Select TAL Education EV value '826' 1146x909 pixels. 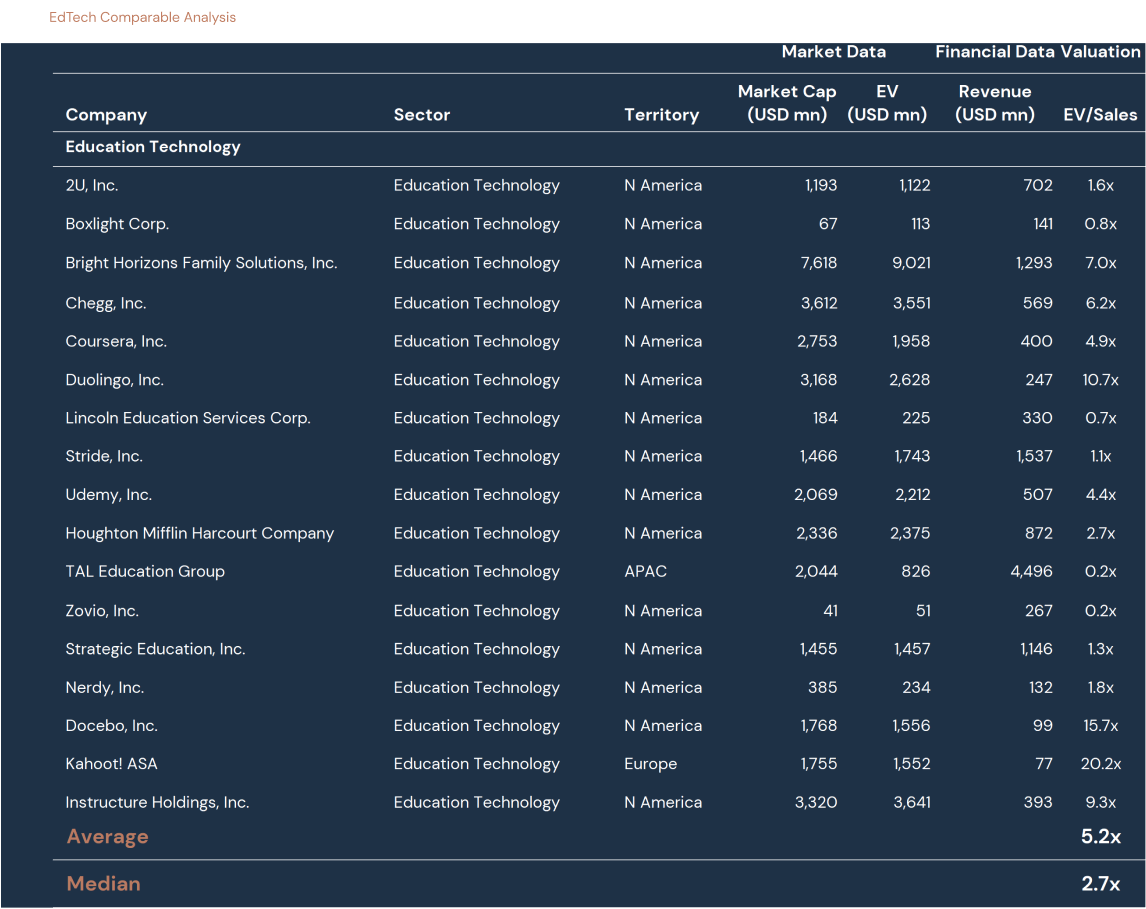point(916,571)
